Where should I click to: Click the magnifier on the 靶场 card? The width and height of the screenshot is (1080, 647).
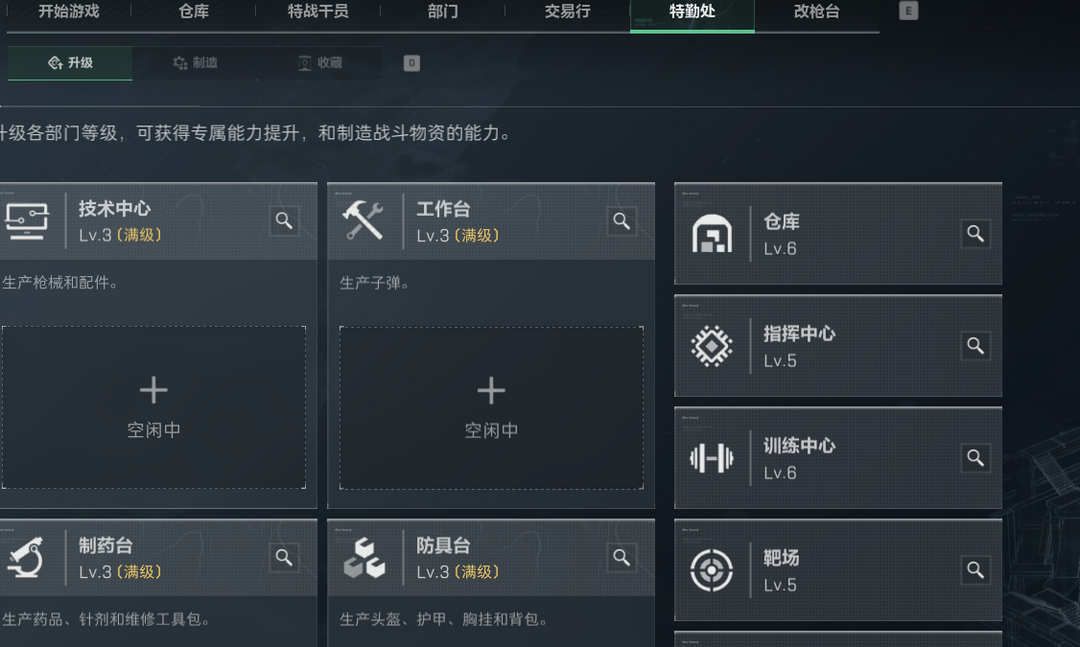975,571
